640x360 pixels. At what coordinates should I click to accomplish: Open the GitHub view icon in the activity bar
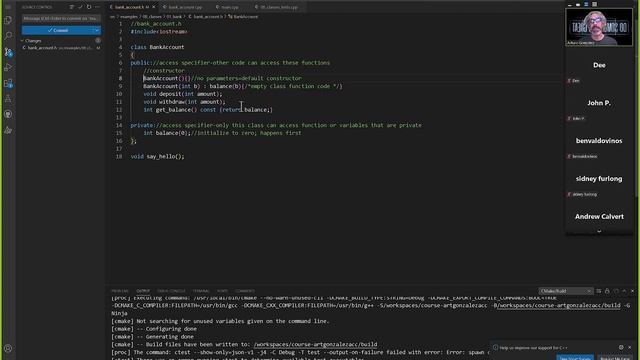(x=8, y=114)
